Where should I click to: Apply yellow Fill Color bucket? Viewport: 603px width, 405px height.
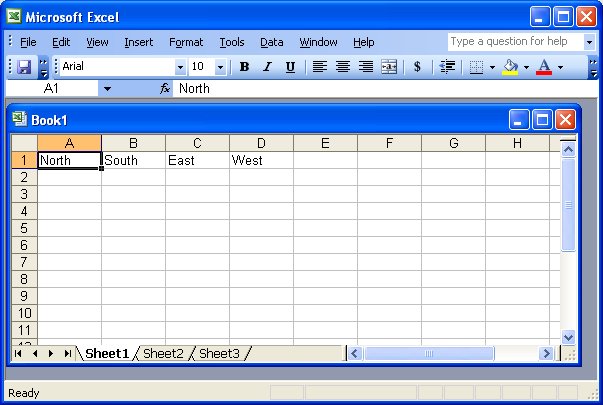click(x=510, y=67)
